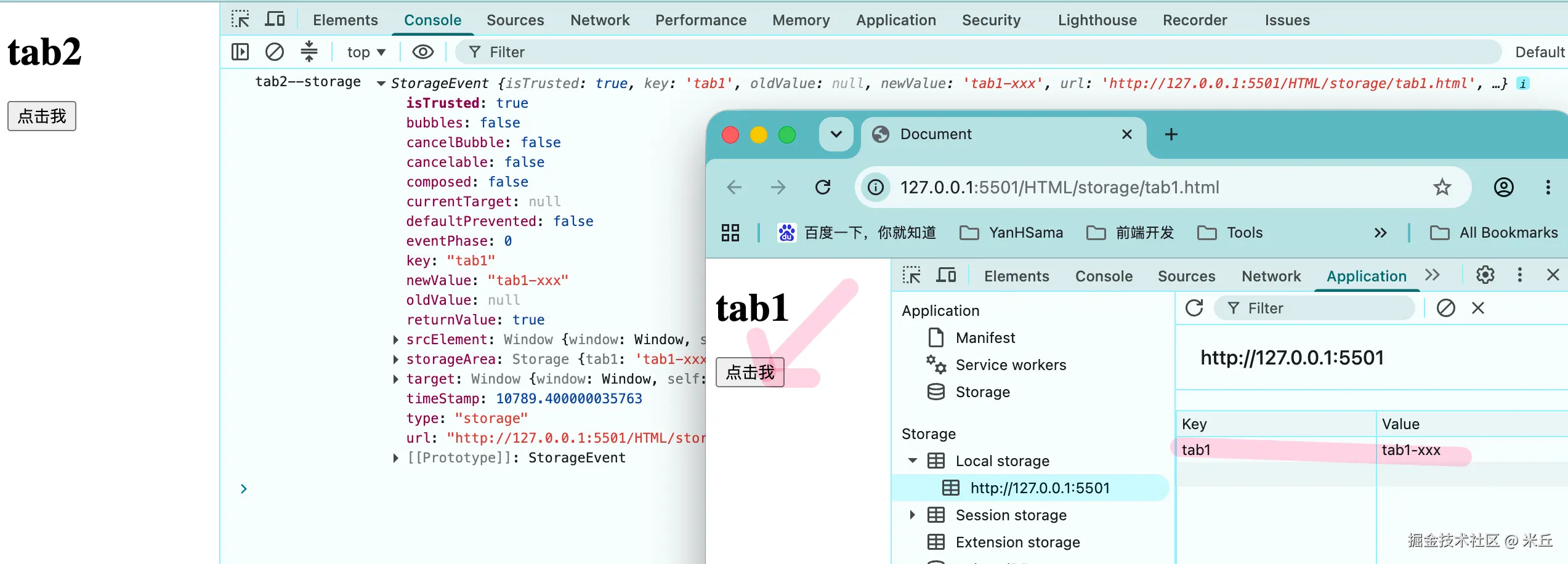Focus the storage Filter field
This screenshot has height=564, width=1568.
click(1314, 308)
